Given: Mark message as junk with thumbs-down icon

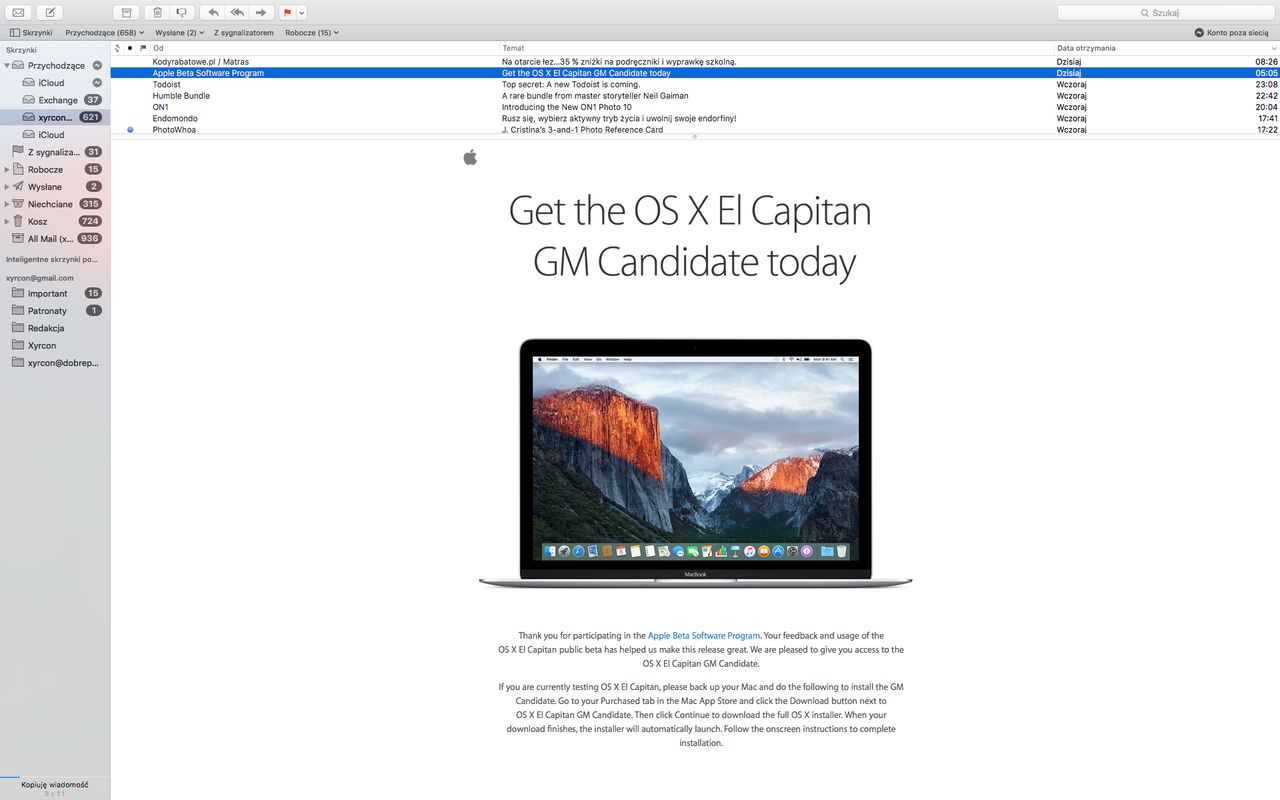Looking at the screenshot, I should coord(181,12).
